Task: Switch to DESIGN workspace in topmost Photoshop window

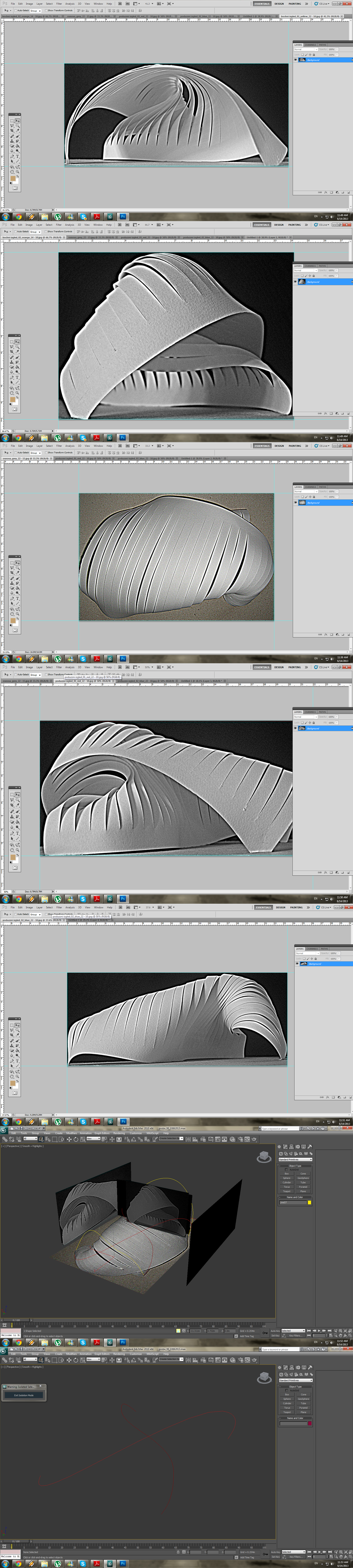Action: [279, 4]
